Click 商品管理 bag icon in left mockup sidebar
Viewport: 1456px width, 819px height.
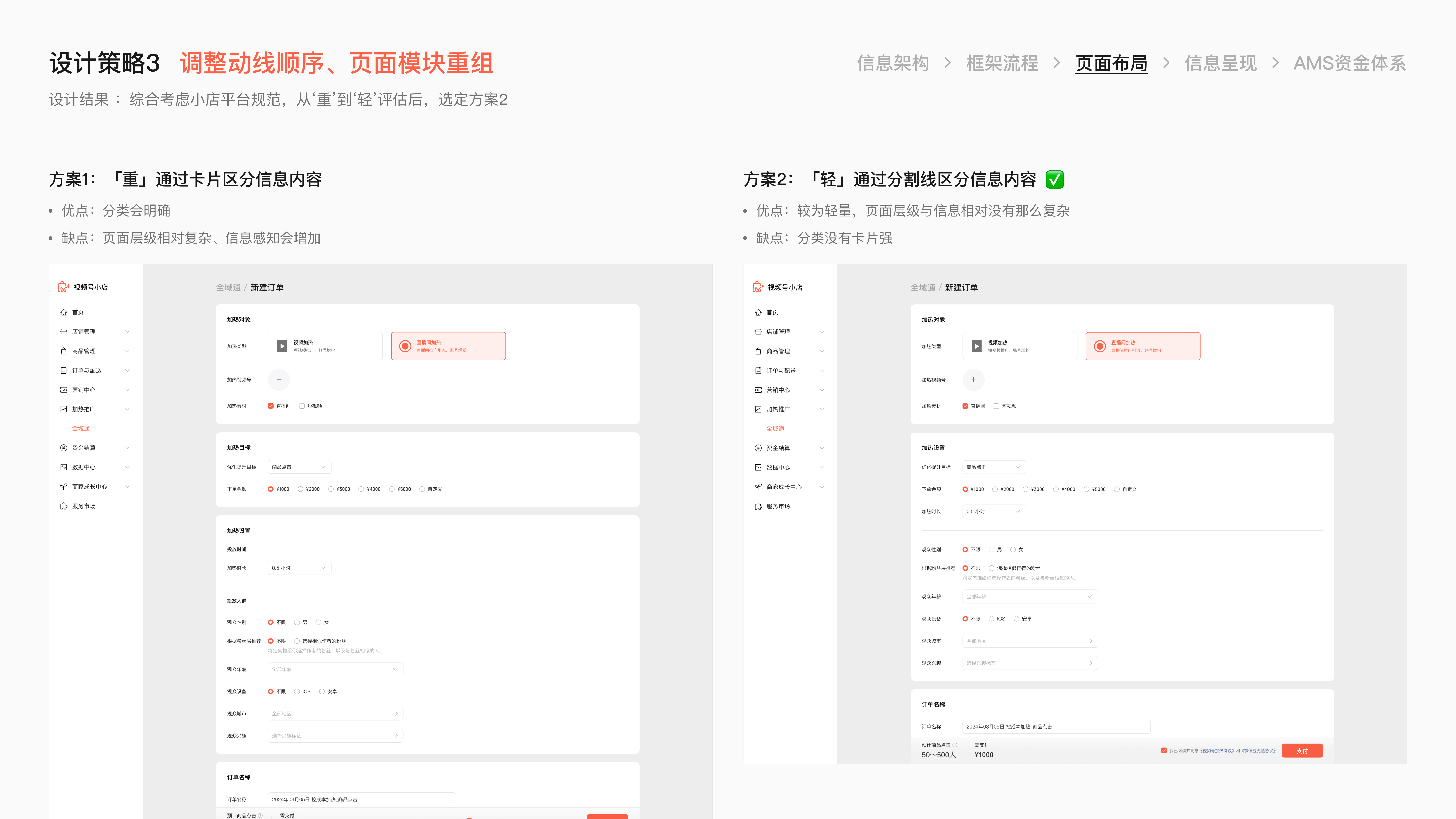point(64,351)
